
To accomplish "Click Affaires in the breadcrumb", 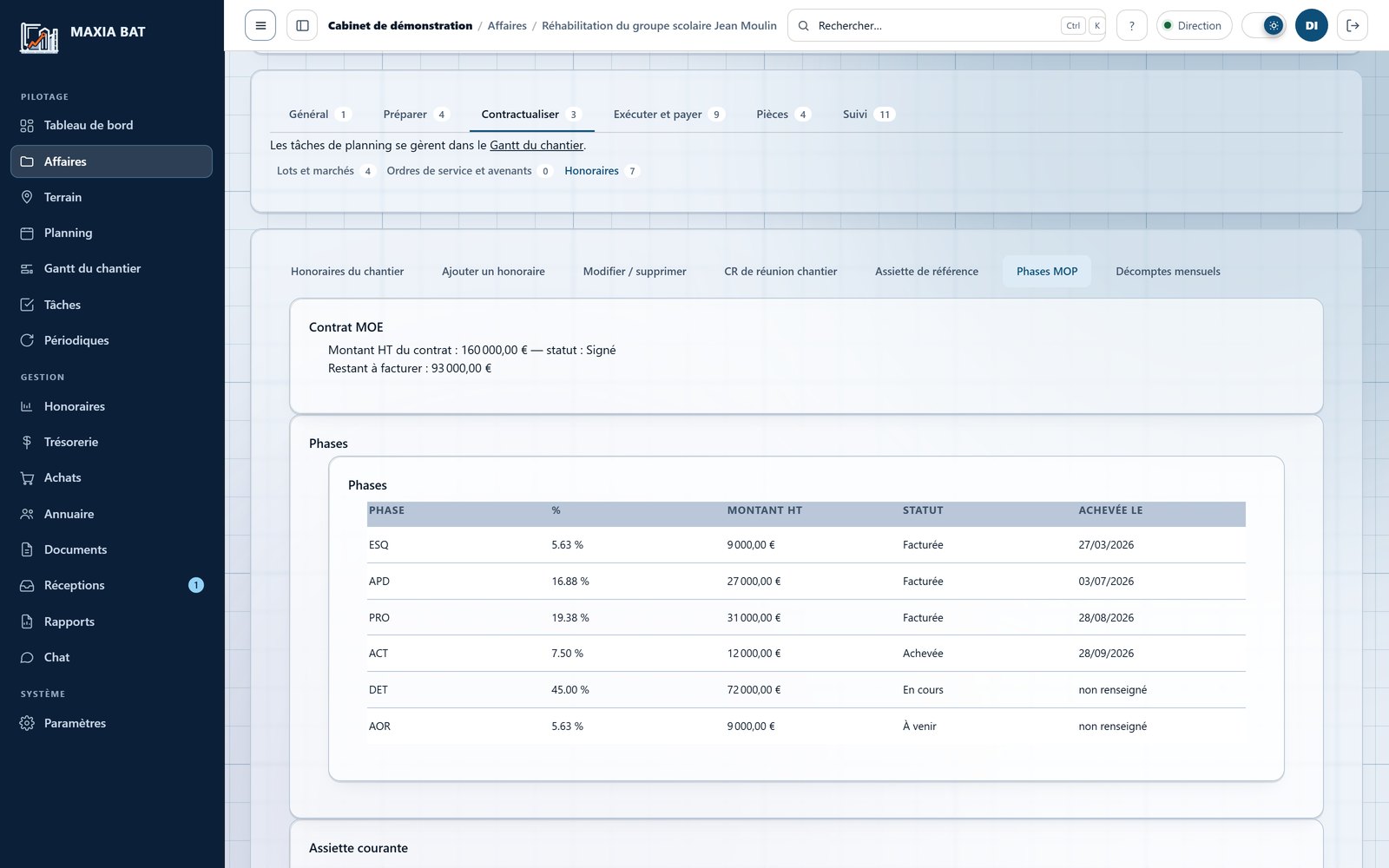I will (507, 25).
